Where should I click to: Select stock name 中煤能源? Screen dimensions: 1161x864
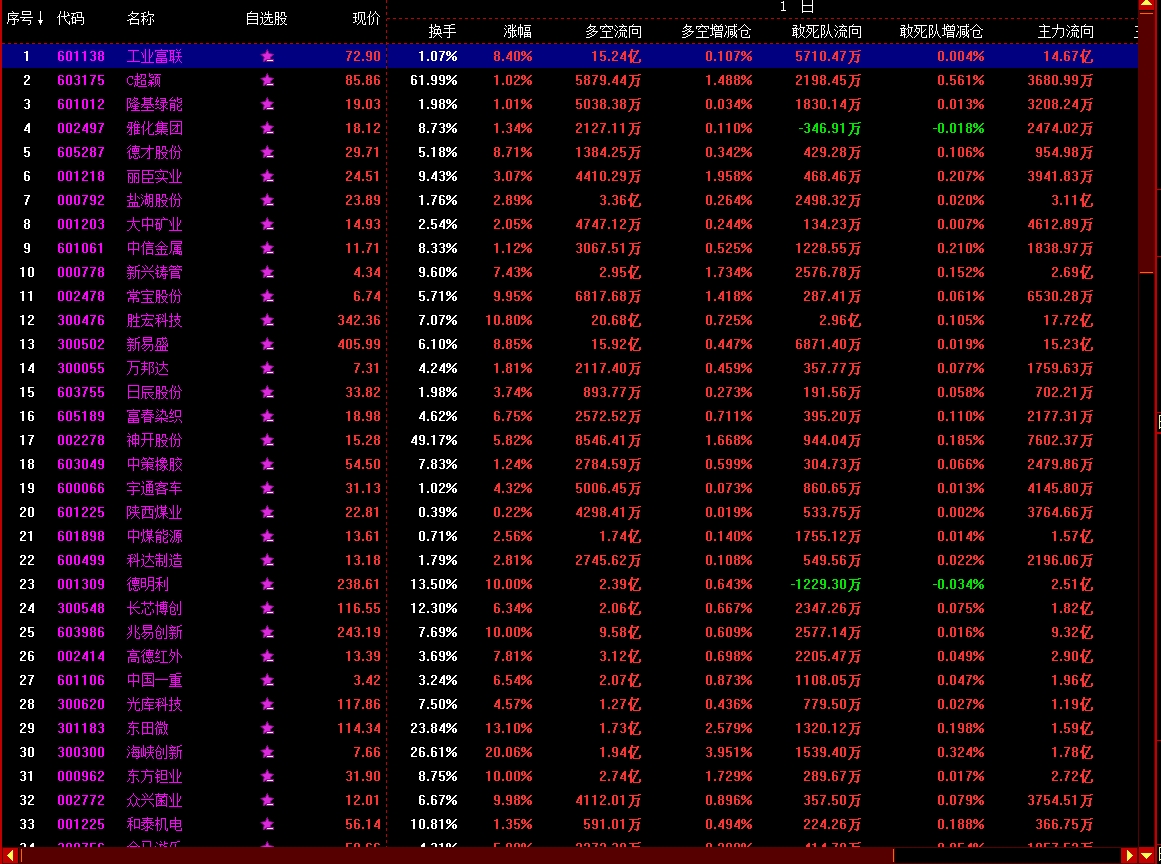[154, 537]
